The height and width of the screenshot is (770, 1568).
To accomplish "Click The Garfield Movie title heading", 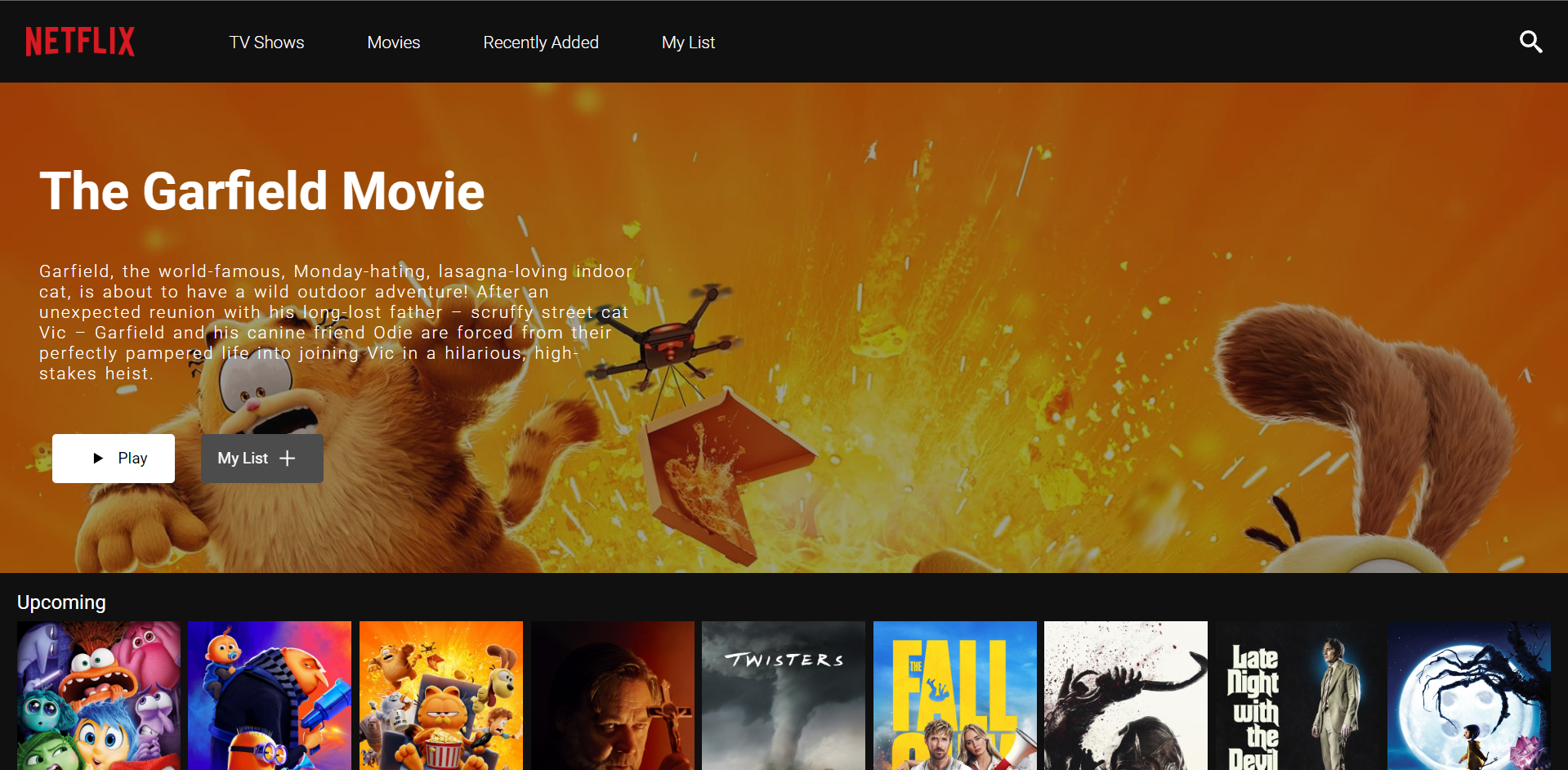I will [x=262, y=190].
